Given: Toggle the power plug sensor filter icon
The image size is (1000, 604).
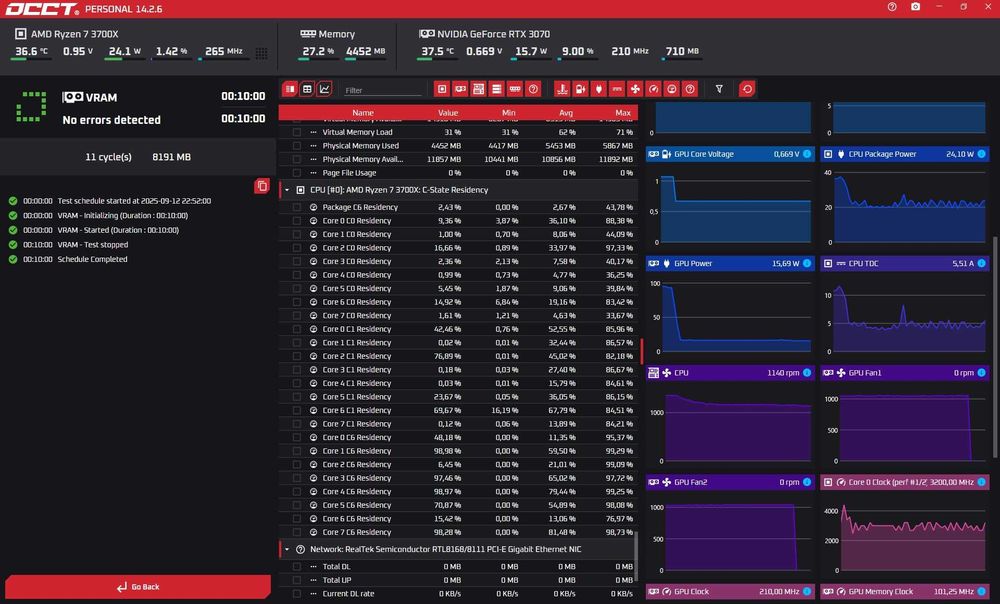Looking at the screenshot, I should tap(598, 89).
